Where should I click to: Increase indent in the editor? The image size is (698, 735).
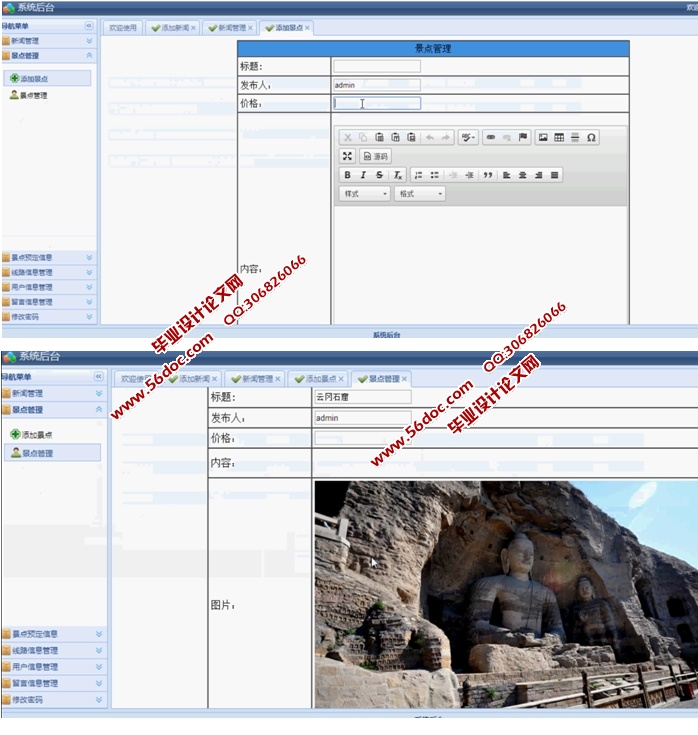click(x=469, y=175)
